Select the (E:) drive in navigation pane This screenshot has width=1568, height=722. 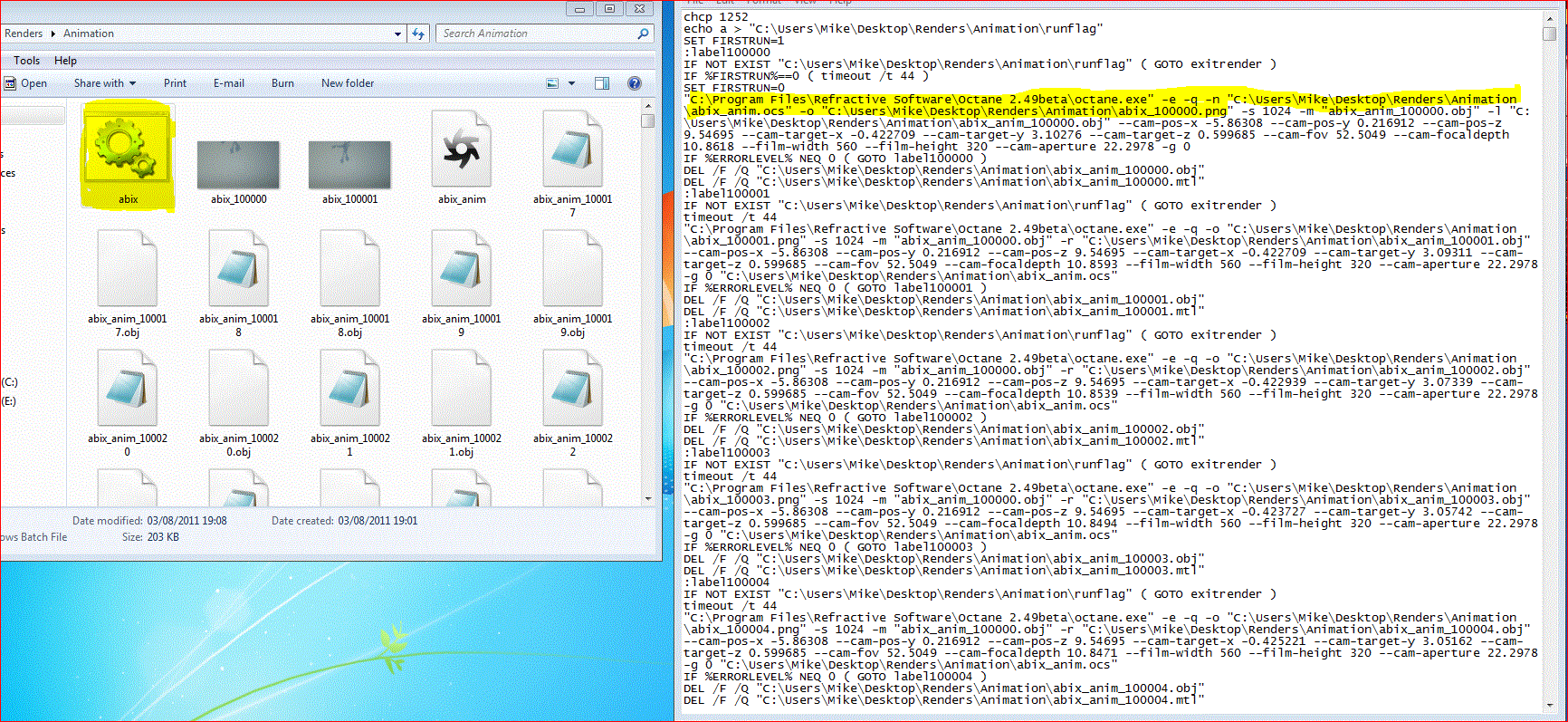pos(9,401)
